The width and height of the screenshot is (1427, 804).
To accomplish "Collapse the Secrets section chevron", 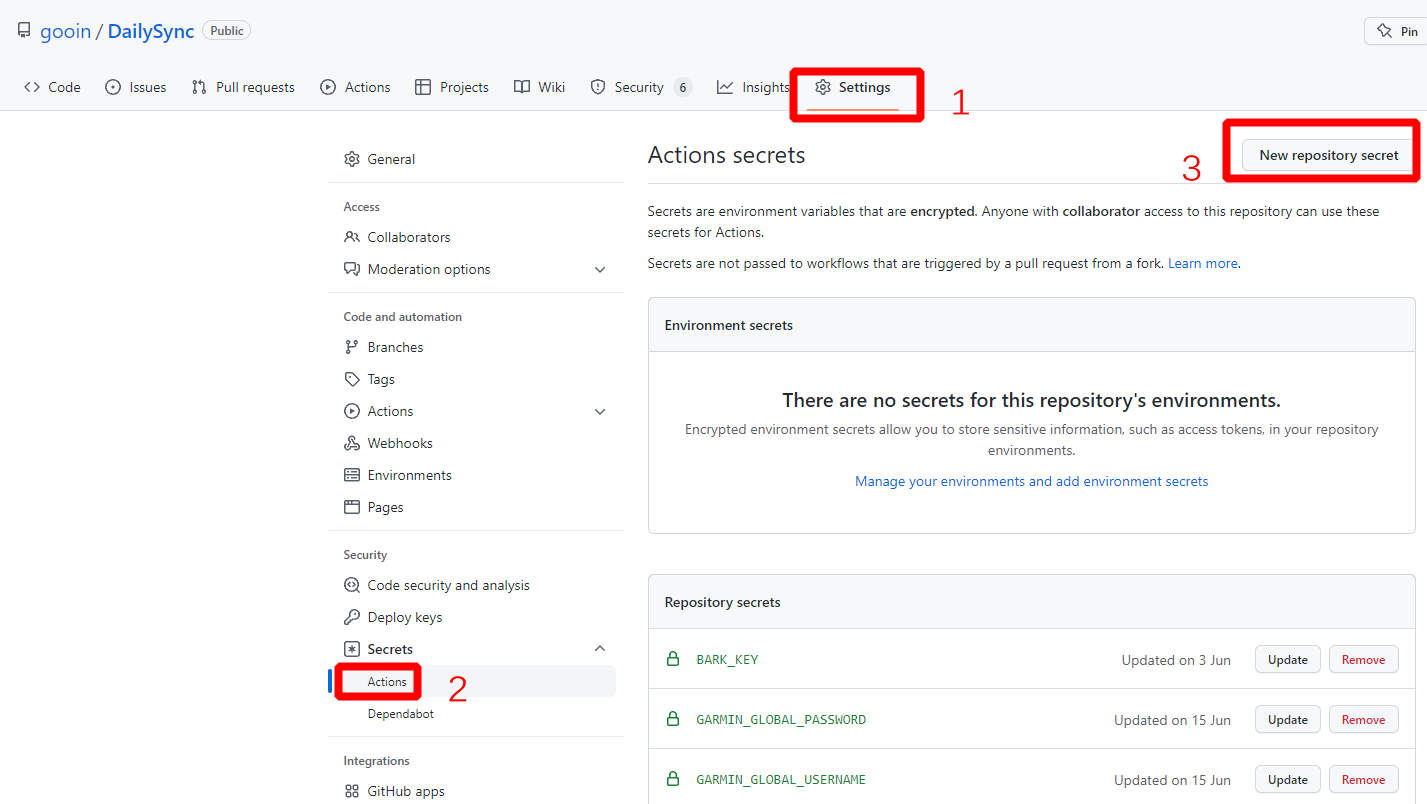I will click(600, 648).
